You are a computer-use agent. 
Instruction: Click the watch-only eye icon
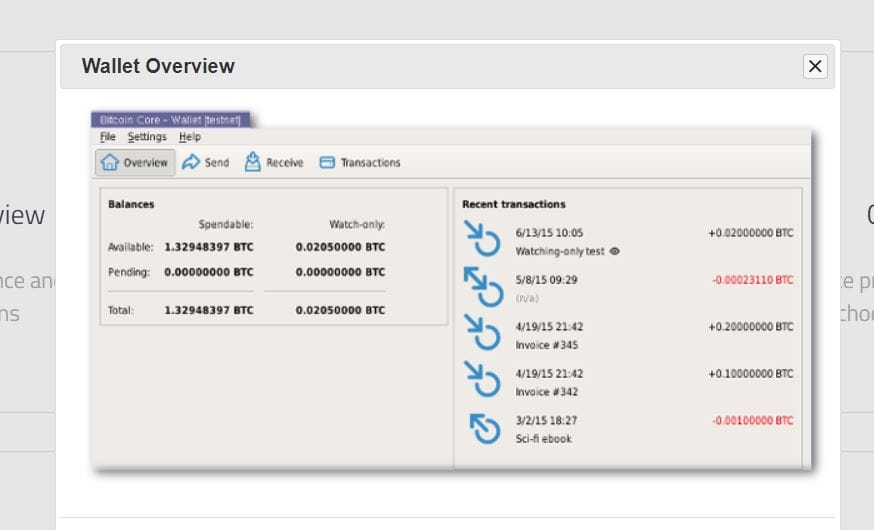614,252
